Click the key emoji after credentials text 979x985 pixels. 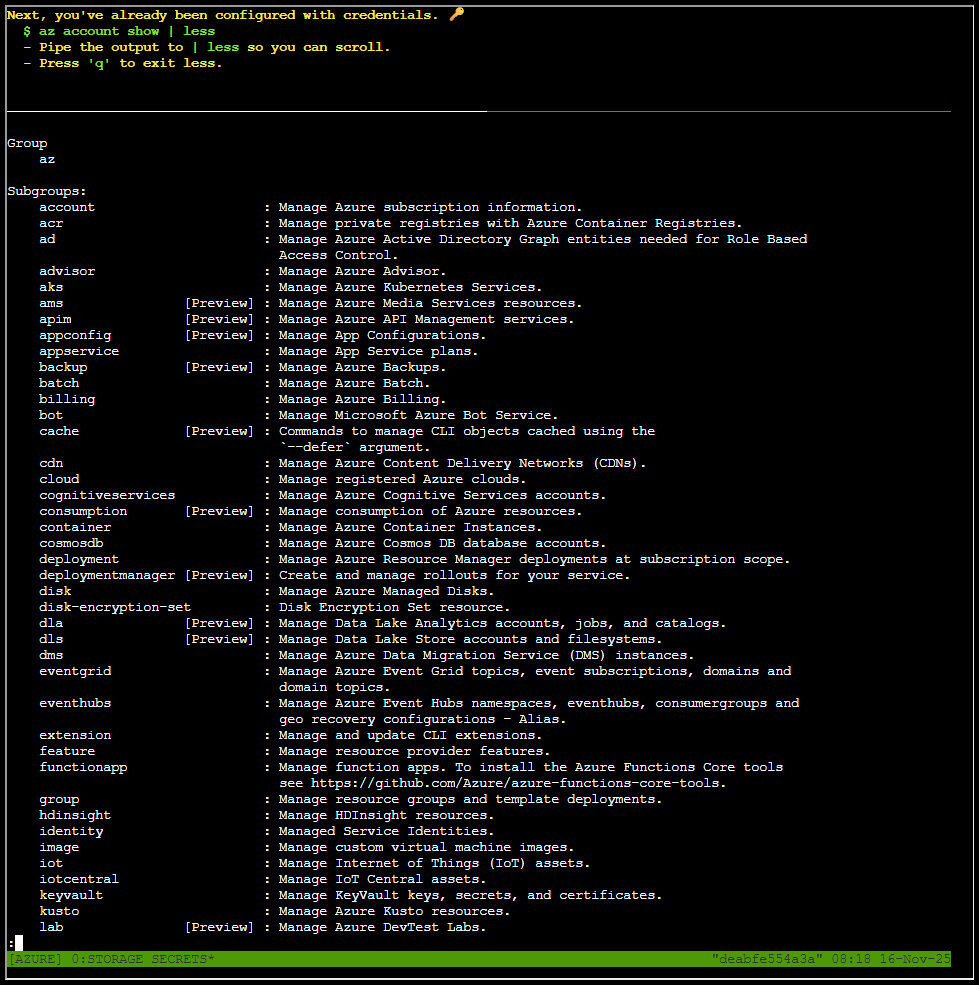(x=457, y=15)
